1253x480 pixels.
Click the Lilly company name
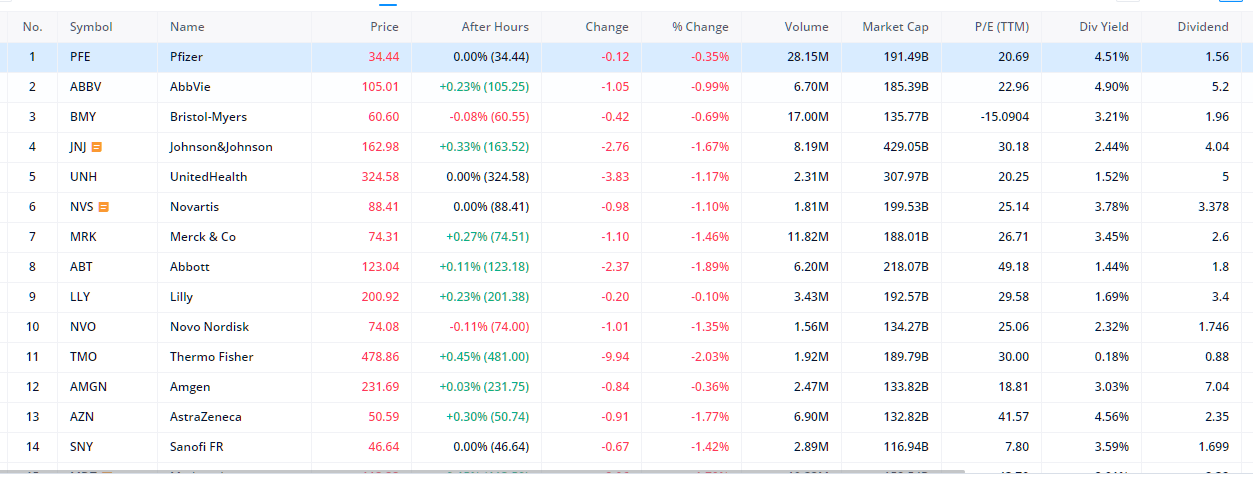pyautogui.click(x=181, y=297)
